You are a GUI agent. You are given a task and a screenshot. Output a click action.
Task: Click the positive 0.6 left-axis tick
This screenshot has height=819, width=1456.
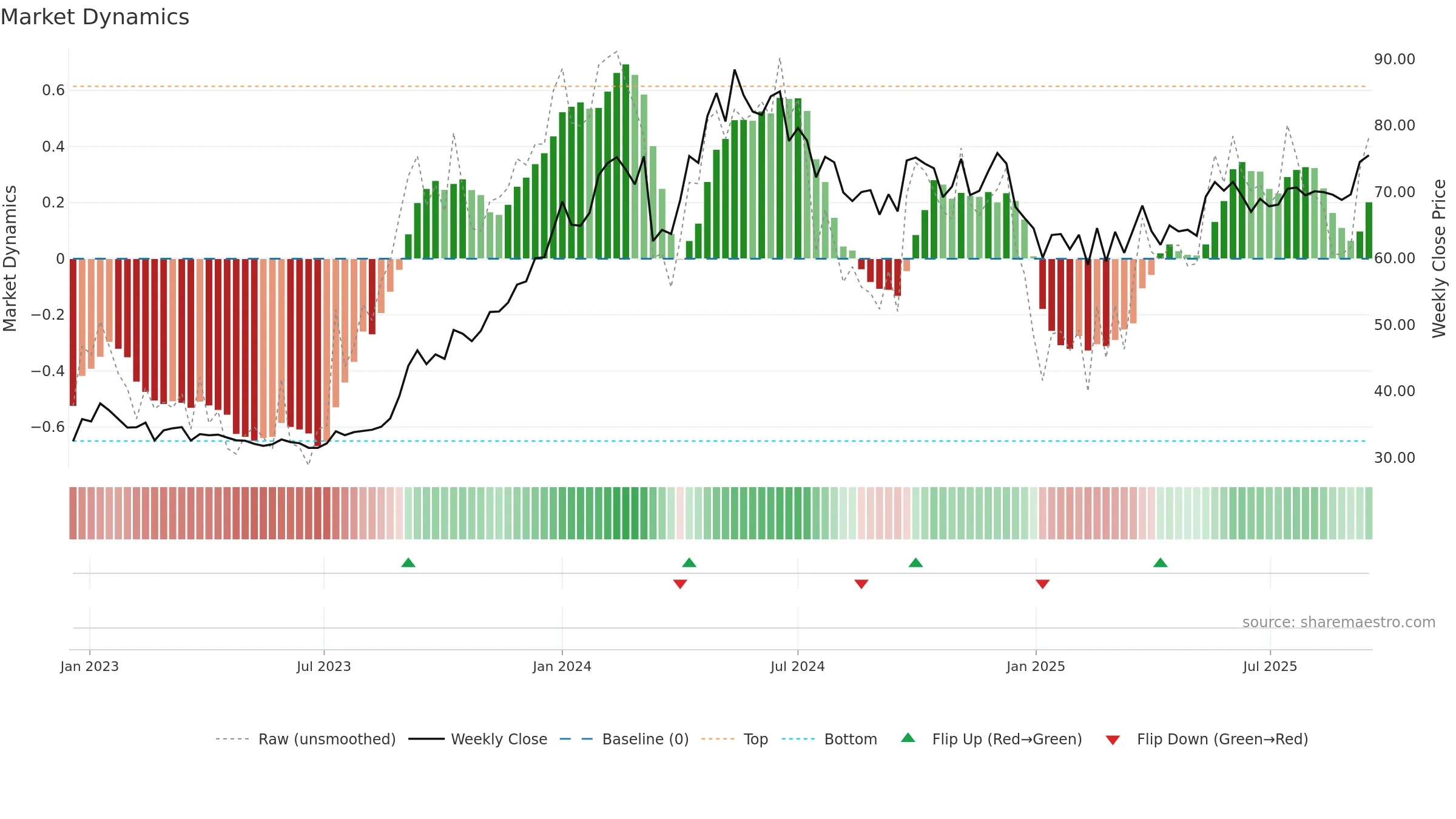click(x=53, y=90)
